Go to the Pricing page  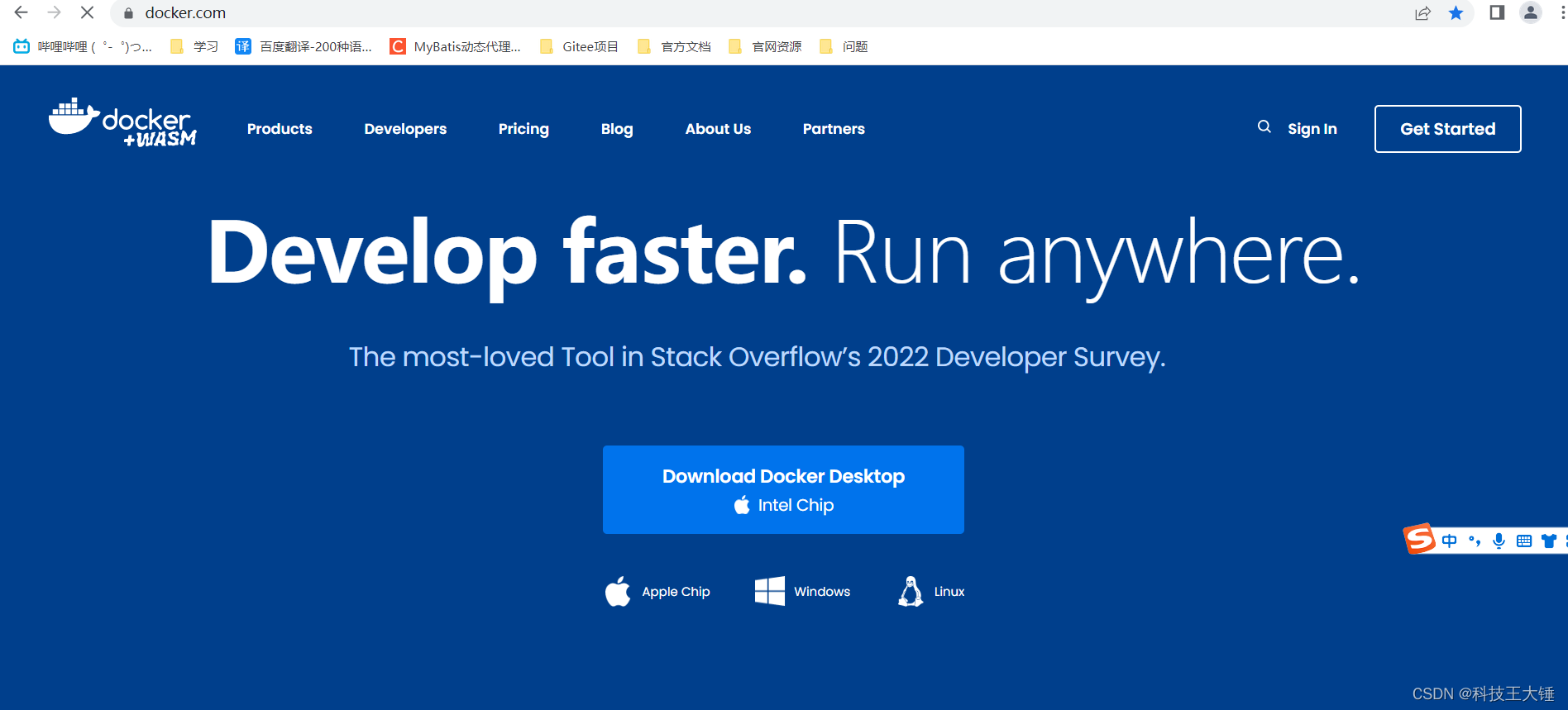(523, 129)
